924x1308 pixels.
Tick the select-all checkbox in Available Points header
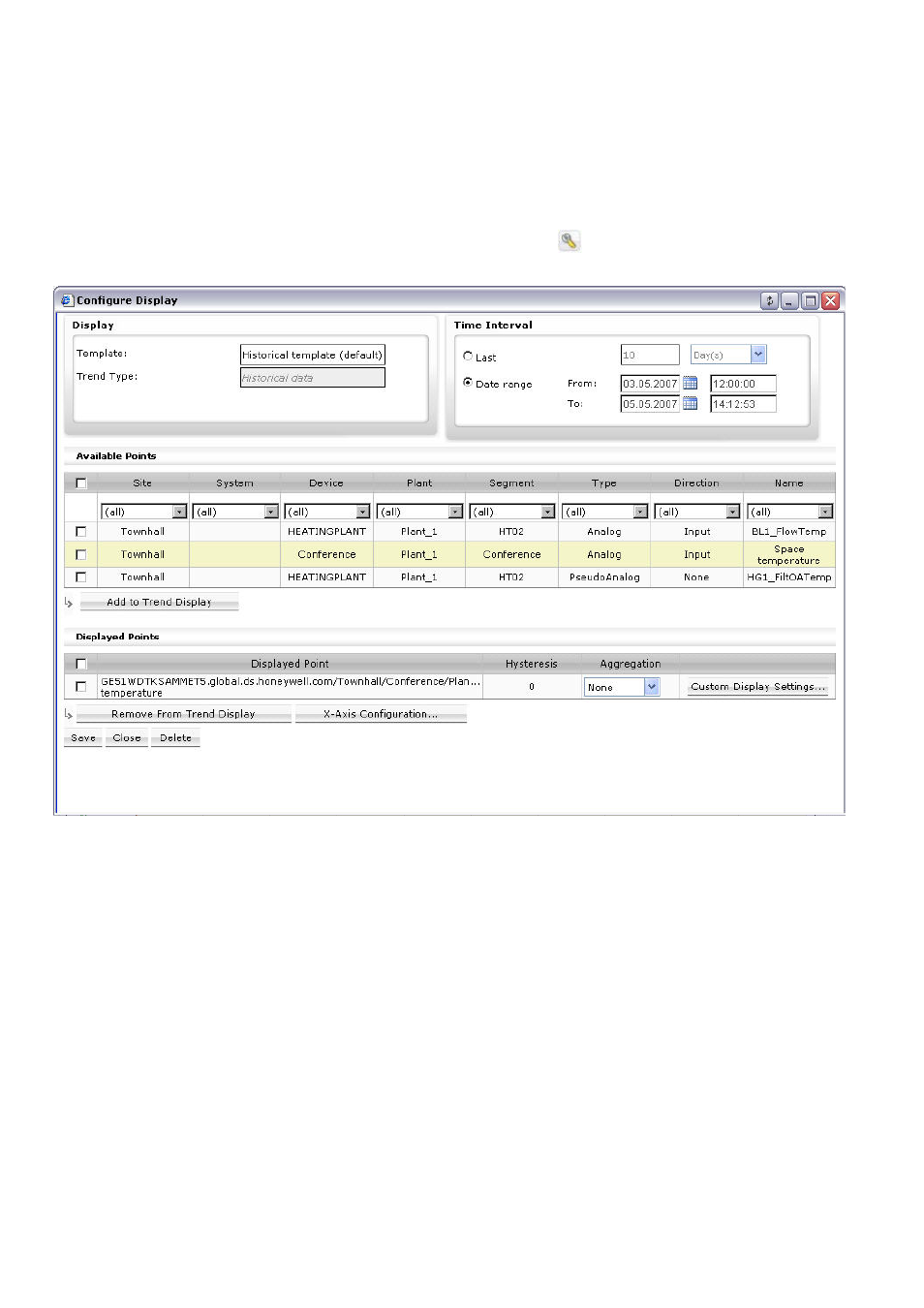(x=81, y=483)
